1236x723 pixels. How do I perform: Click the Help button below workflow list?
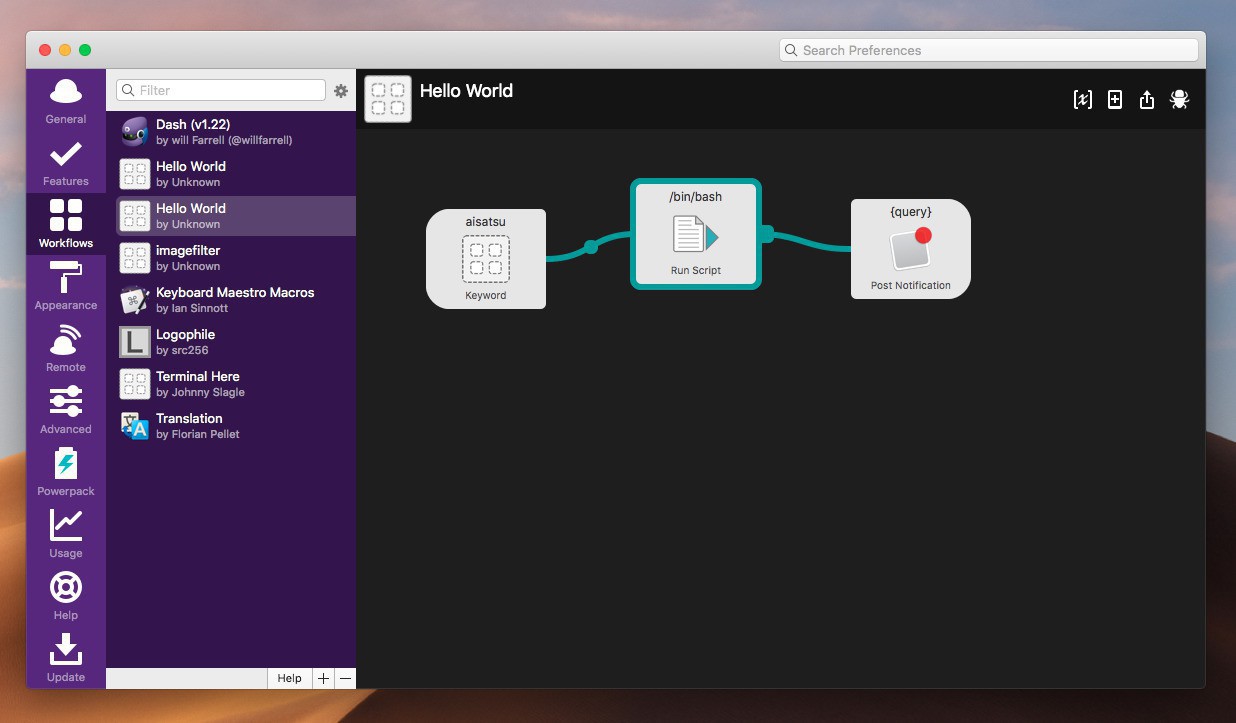289,678
